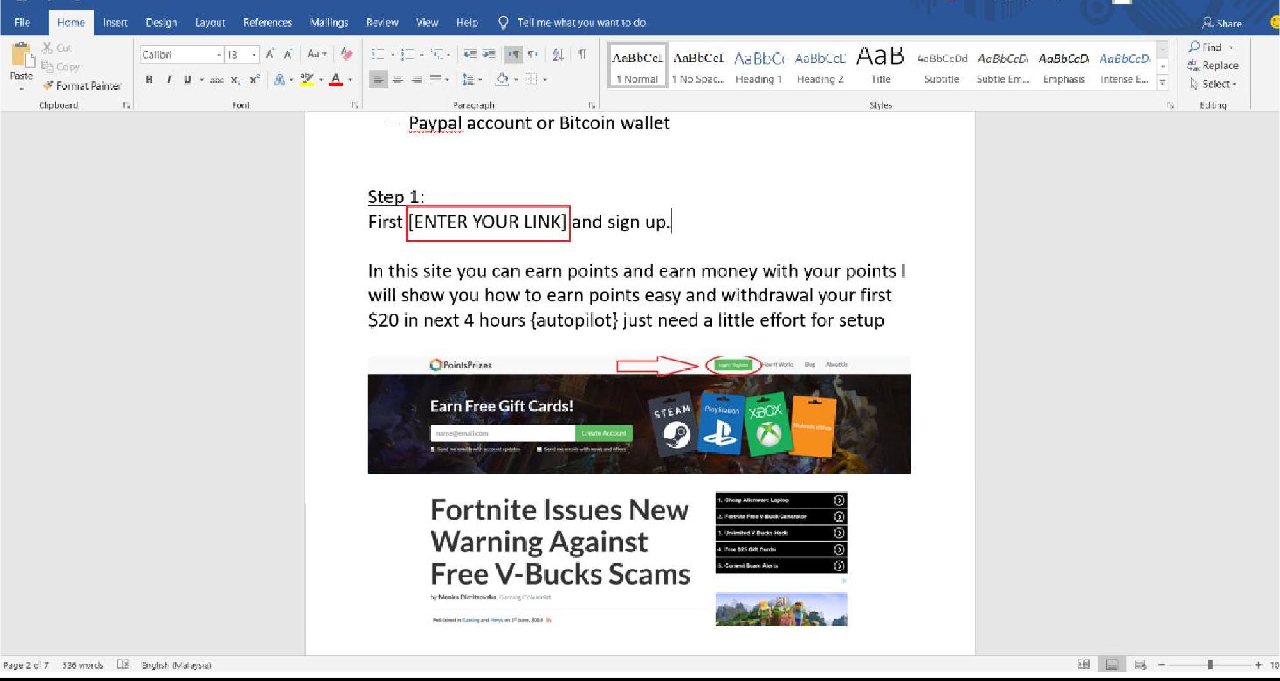Apply subscript formatting
Viewport: 1280px width, 681px height.
click(235, 79)
